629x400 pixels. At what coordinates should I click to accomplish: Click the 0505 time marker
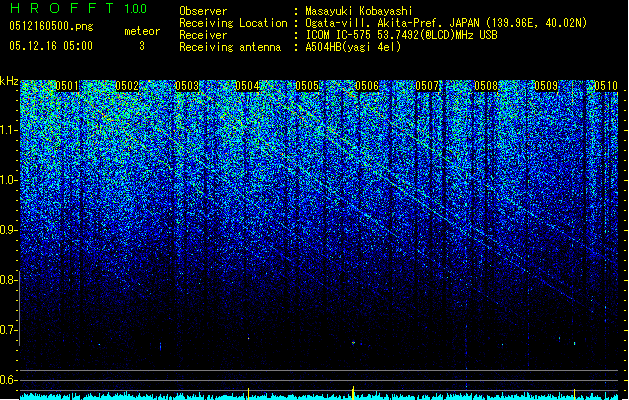point(307,86)
